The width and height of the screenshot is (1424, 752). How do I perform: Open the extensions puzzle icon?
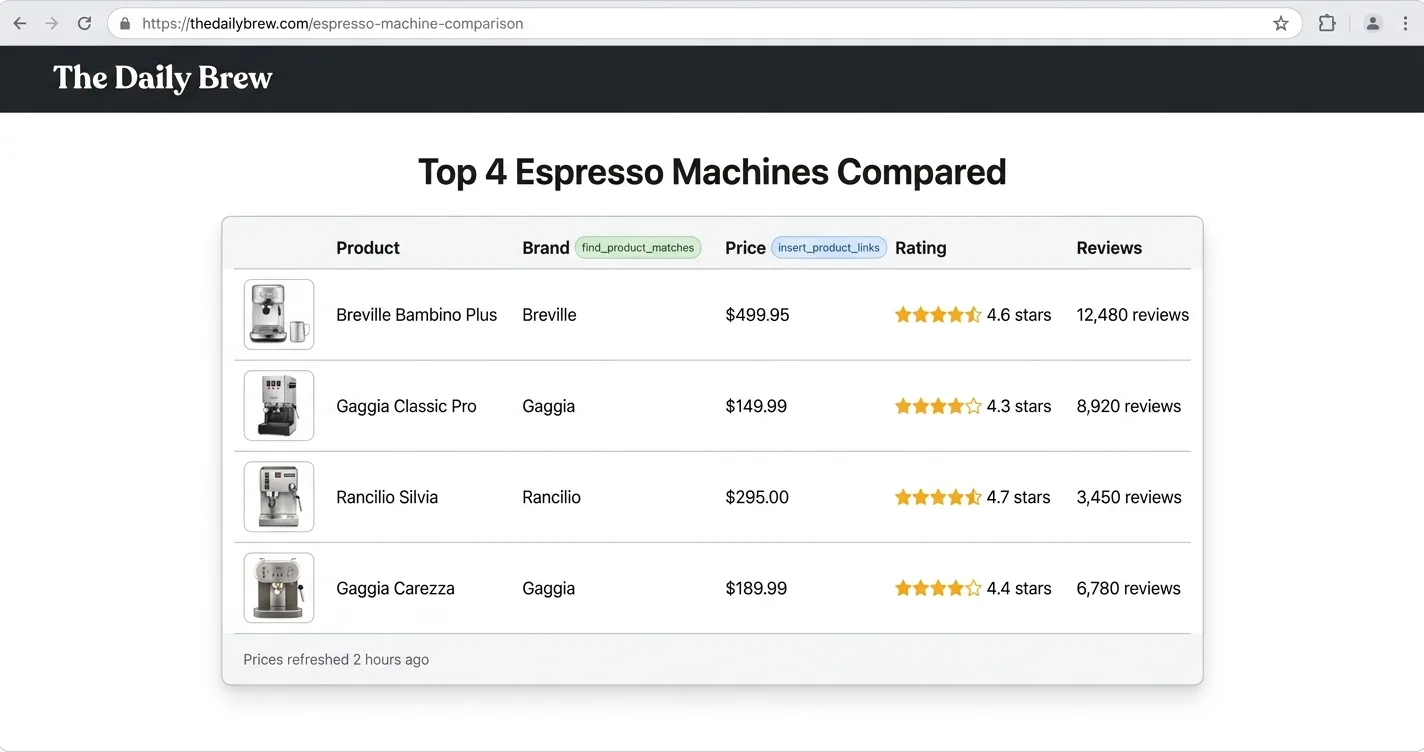tap(1327, 23)
